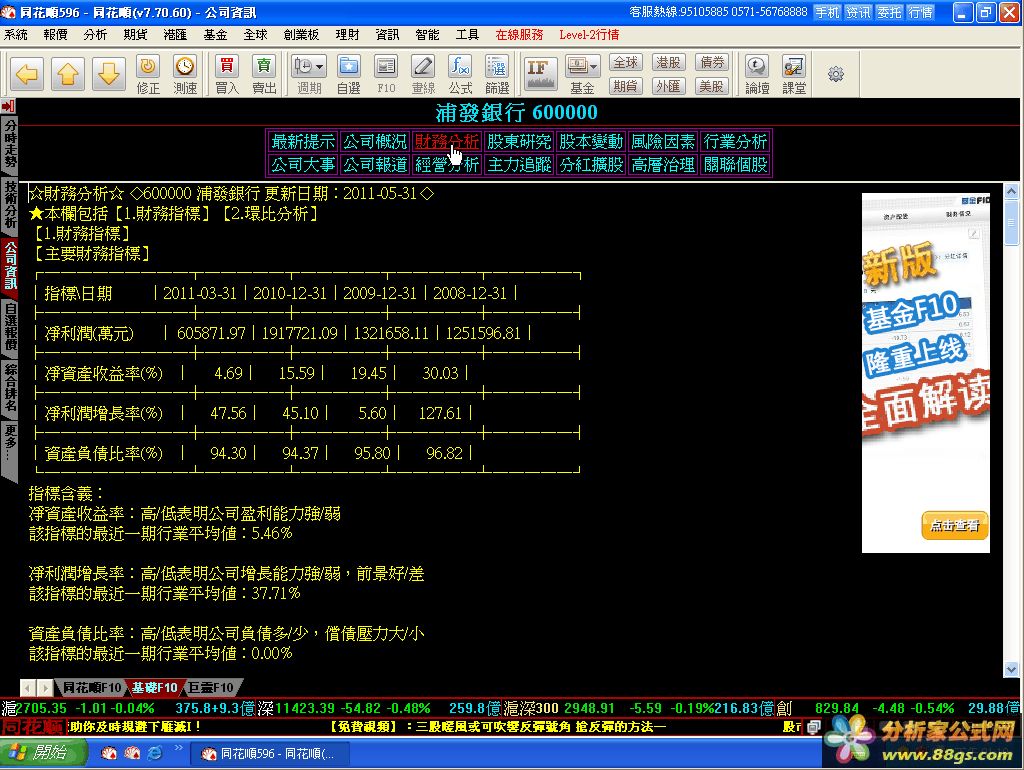
Task: Click bottom tab scroll left arrow
Action: click(x=28, y=688)
